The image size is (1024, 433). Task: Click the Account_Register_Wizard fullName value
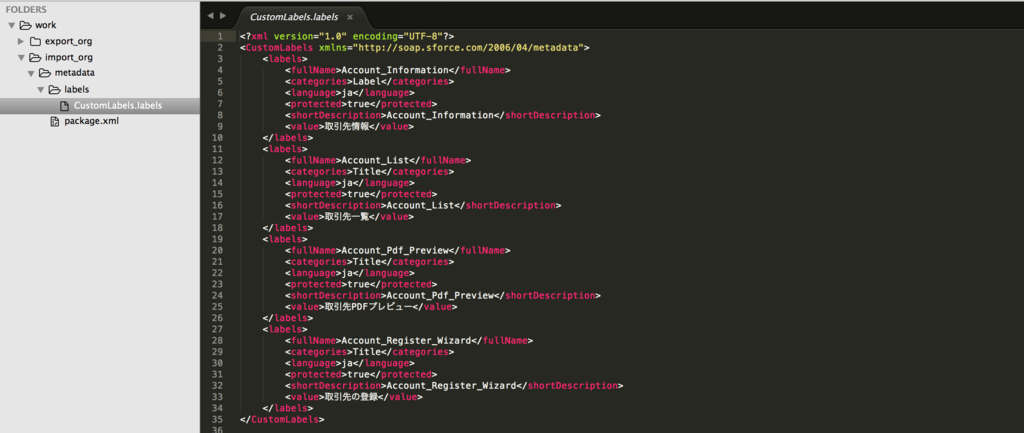[x=408, y=340]
